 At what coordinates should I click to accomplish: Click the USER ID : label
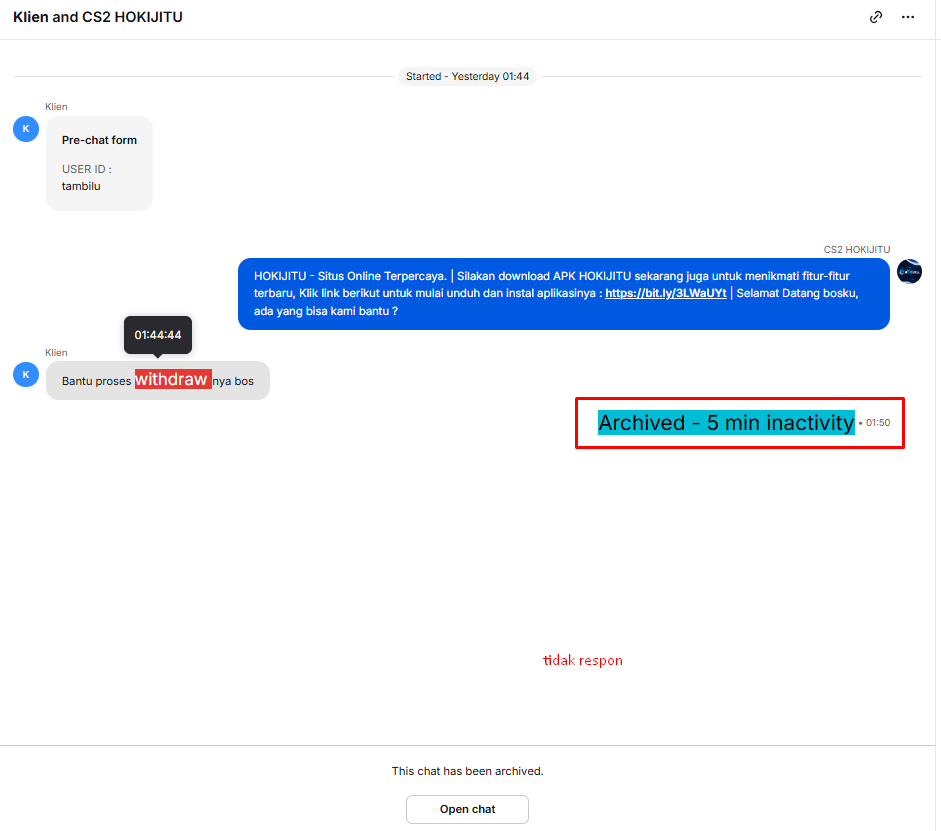click(86, 169)
